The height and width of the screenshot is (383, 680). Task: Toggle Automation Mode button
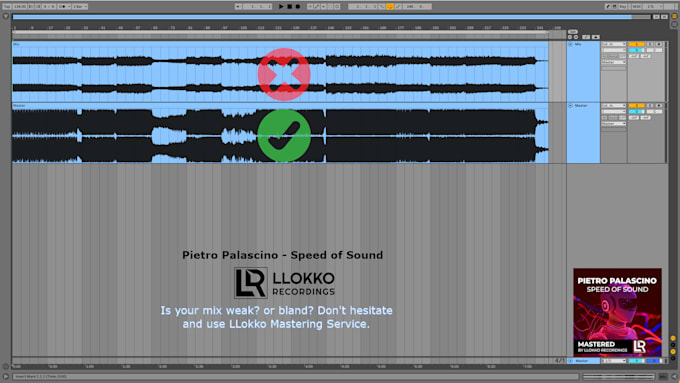tap(586, 37)
